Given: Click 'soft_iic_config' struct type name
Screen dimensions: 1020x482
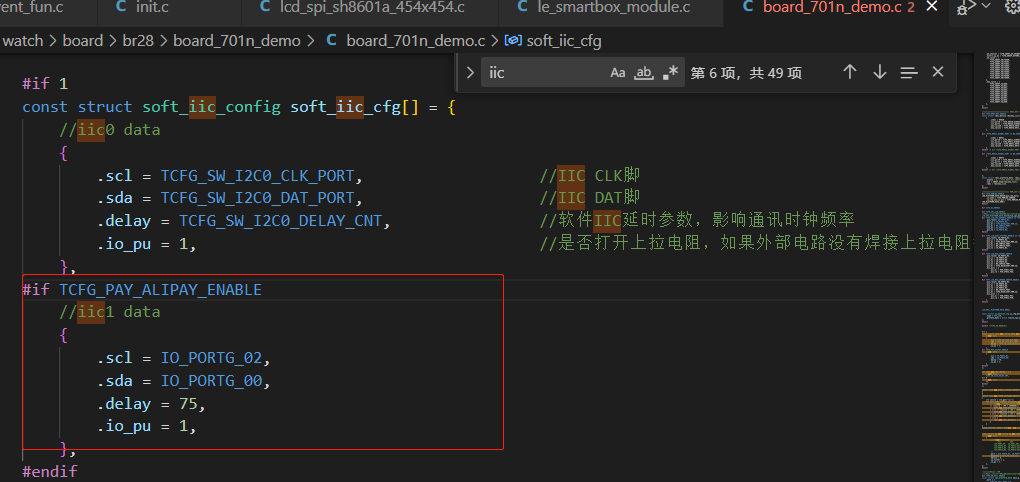Looking at the screenshot, I should (211, 107).
